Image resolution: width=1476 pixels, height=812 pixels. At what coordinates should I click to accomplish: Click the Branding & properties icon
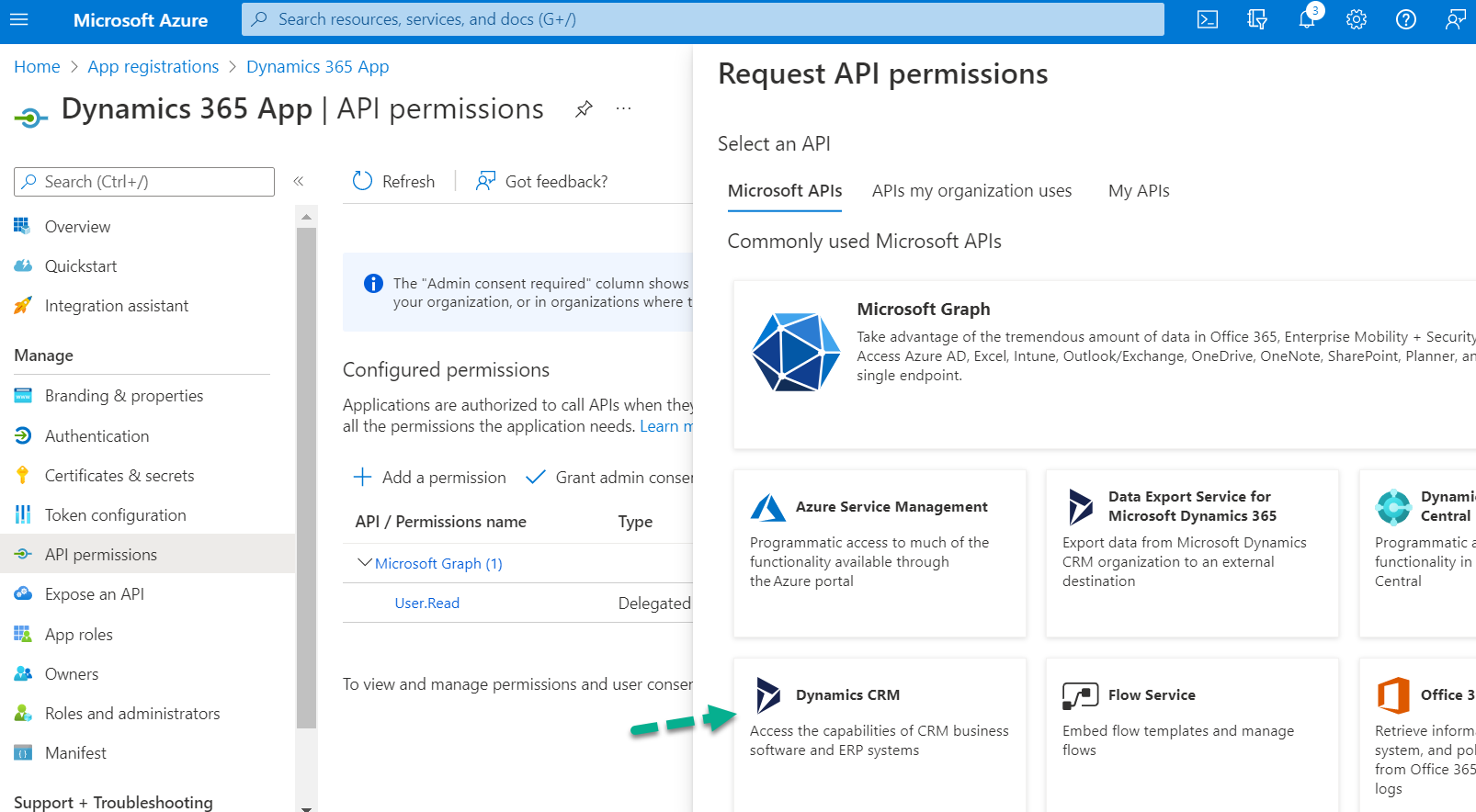(x=23, y=395)
